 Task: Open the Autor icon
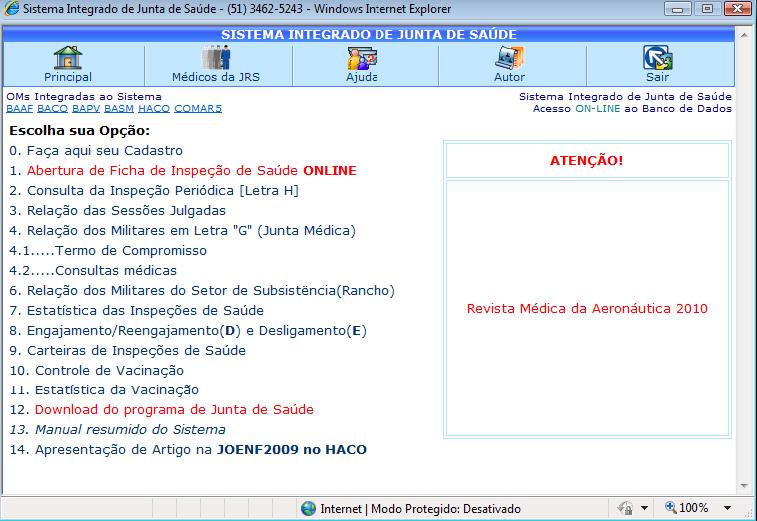pyautogui.click(x=509, y=57)
